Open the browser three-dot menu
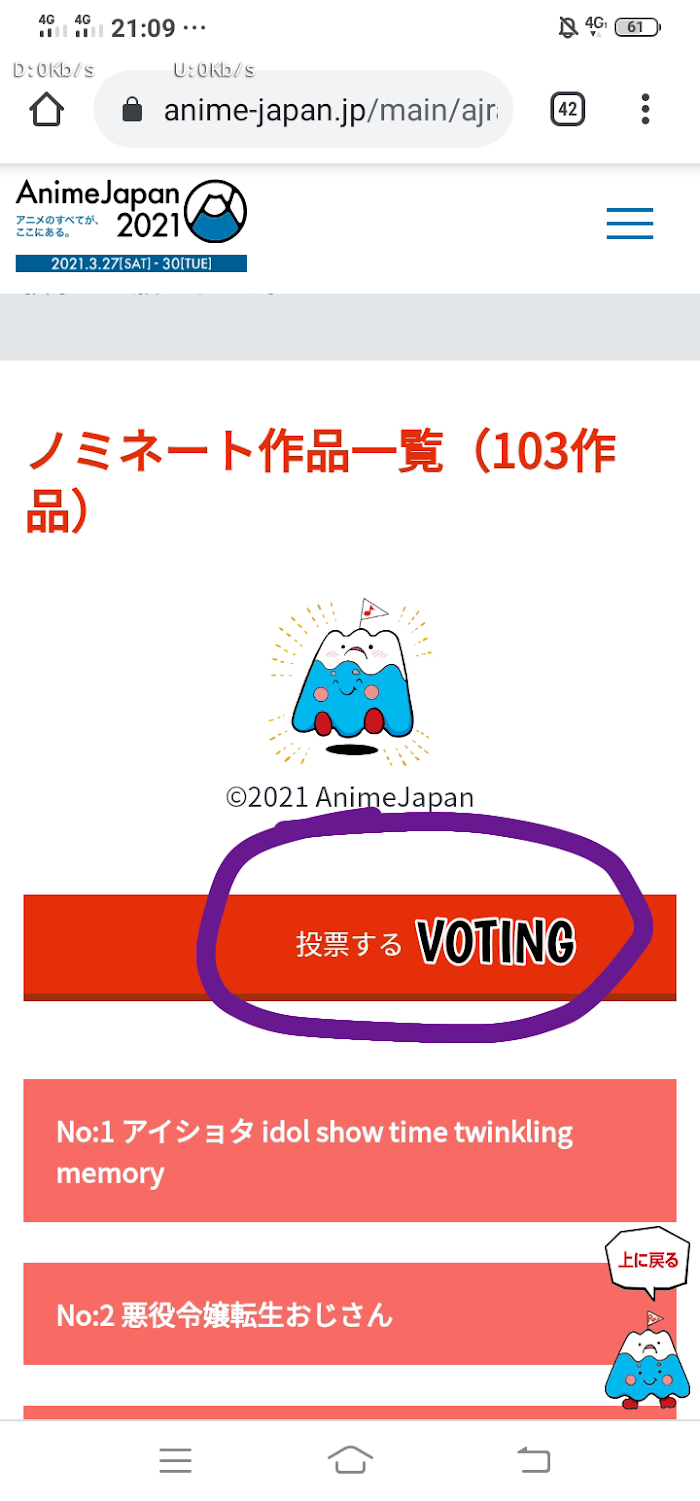This screenshot has width=700, height=1501. point(646,109)
